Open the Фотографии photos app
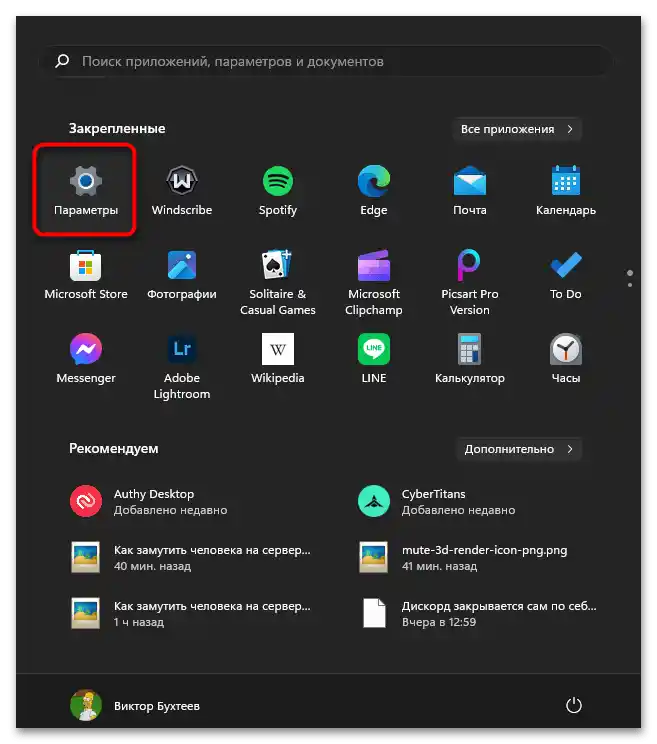Screen dimensions: 657x744 click(182, 275)
